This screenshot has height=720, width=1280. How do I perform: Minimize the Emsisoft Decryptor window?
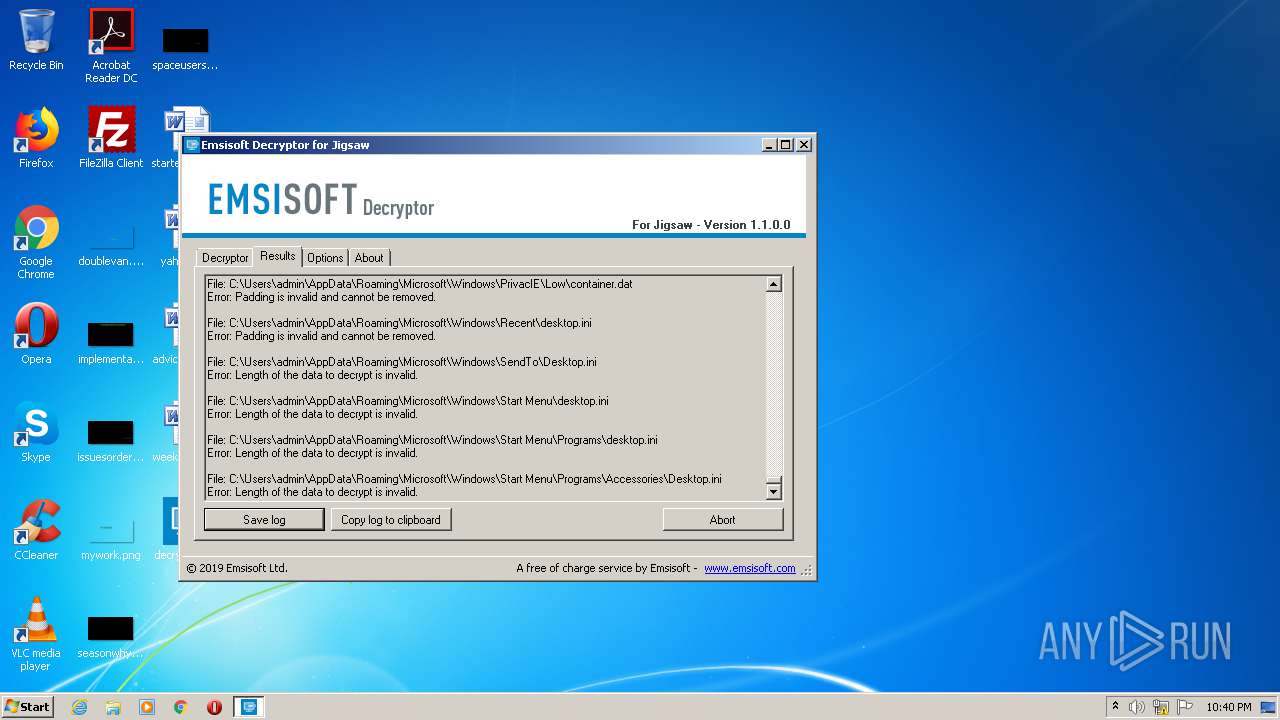pyautogui.click(x=769, y=145)
